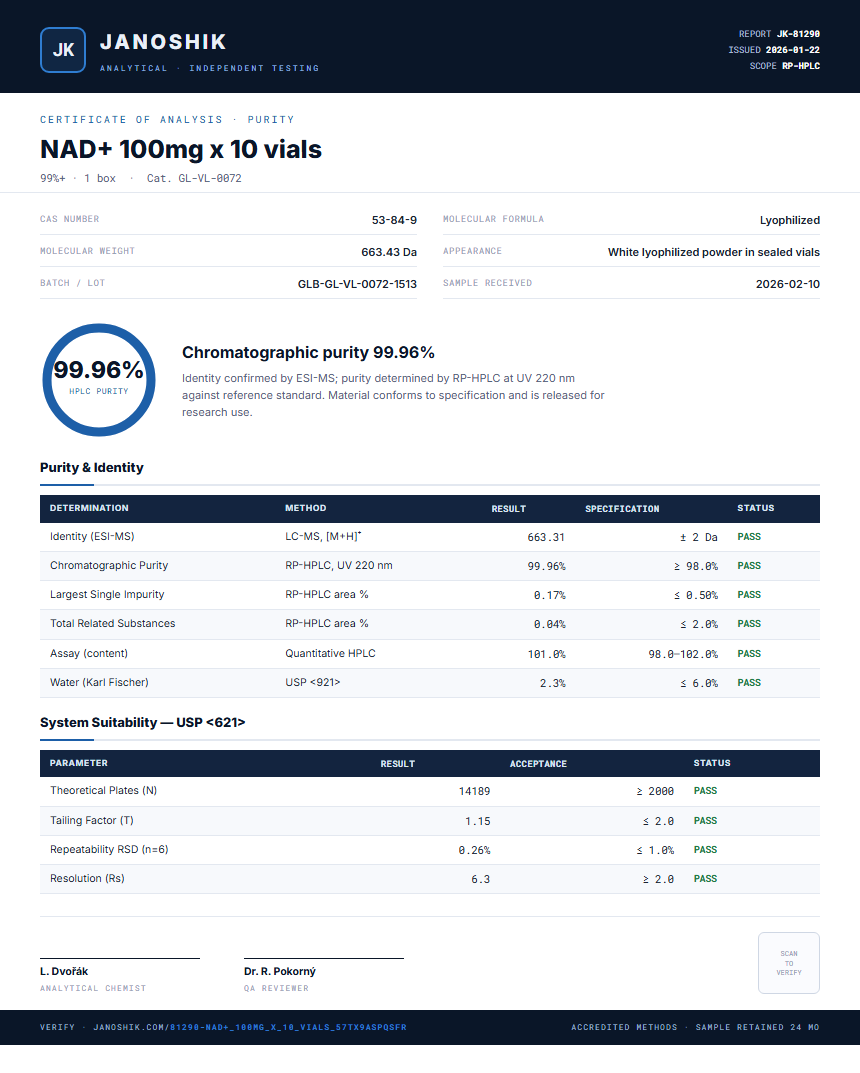
Task: Click the SPECIFICATION column header
Action: tap(622, 508)
